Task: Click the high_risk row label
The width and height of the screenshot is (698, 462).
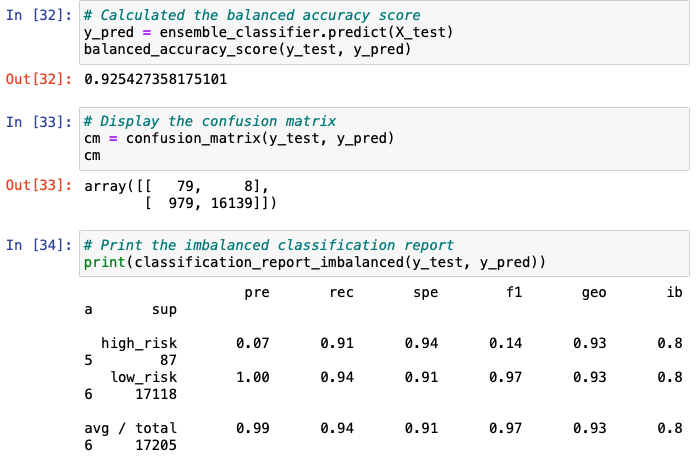Action: 139,343
